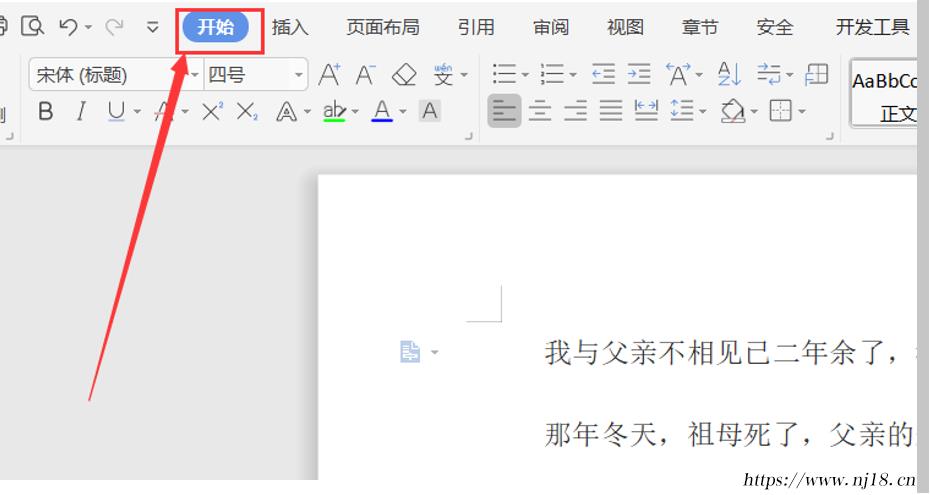The height and width of the screenshot is (495, 930).
Task: Select the 正文 AaBbCc style
Action: 884,94
